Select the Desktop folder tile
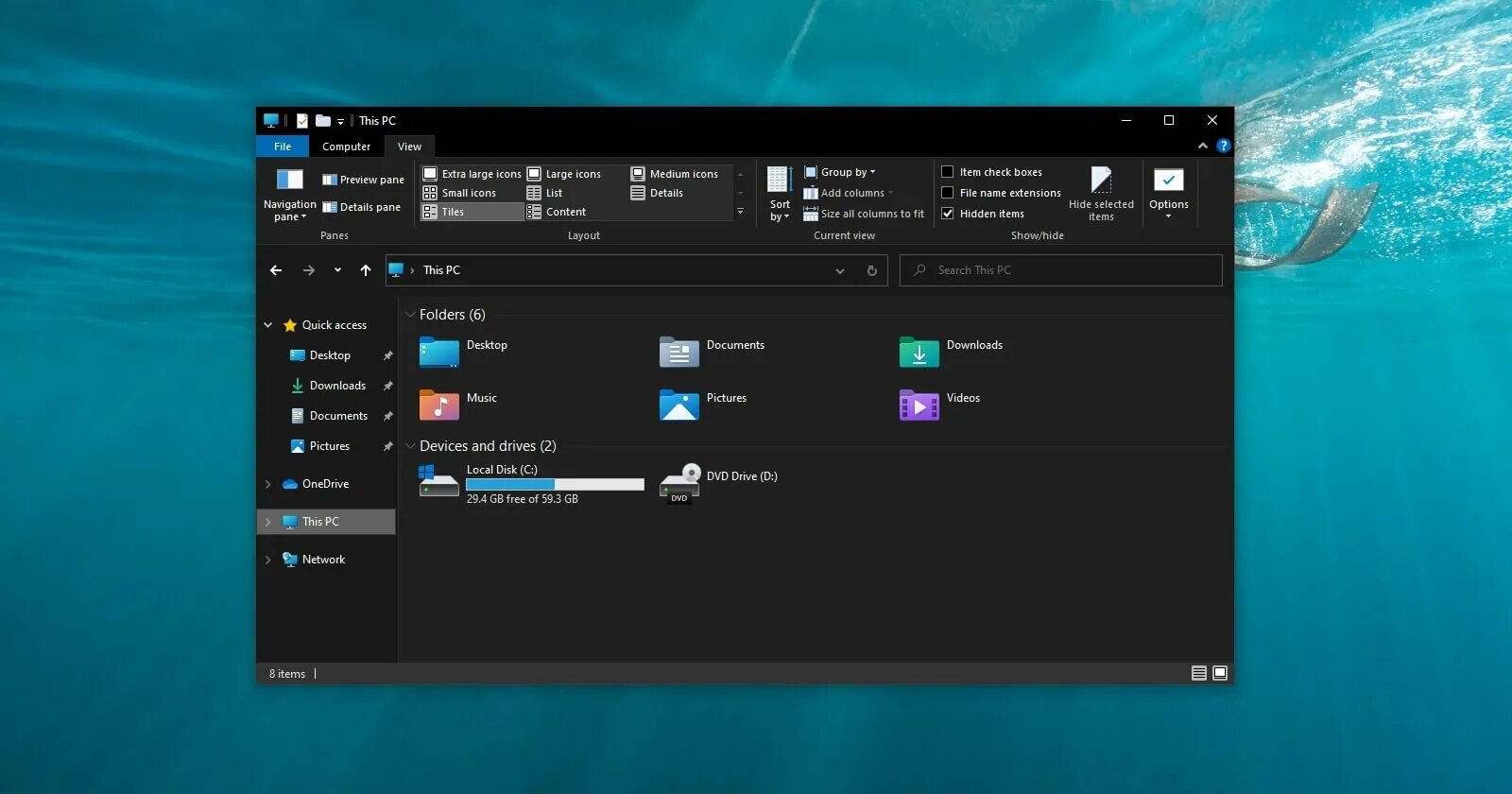This screenshot has width=1512, height=794. pos(463,352)
